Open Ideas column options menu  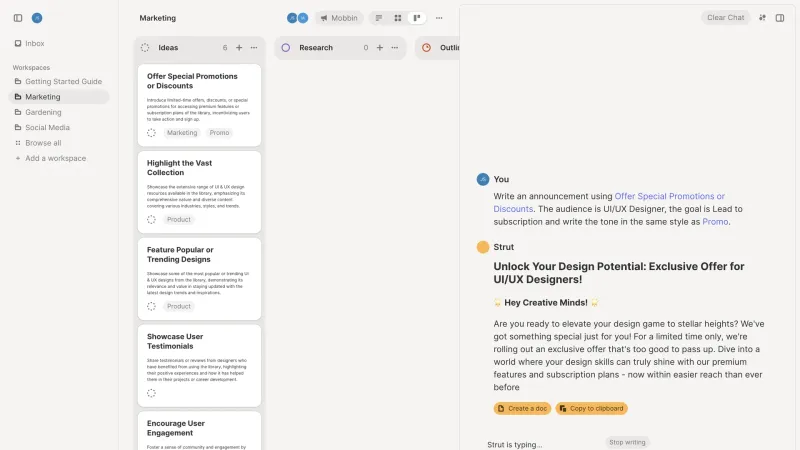[x=254, y=47]
